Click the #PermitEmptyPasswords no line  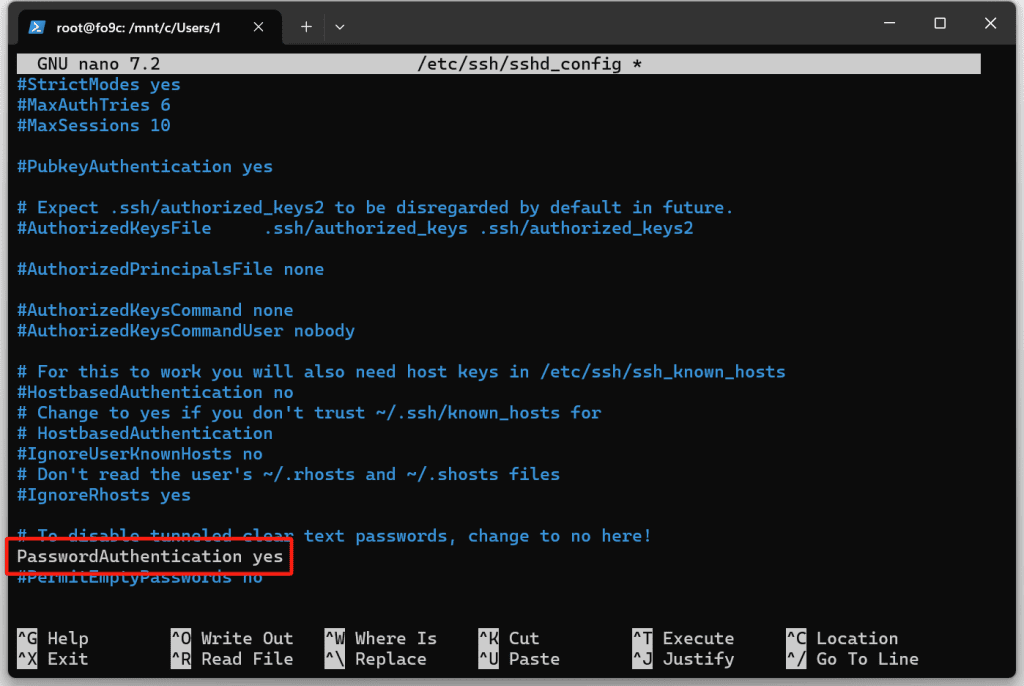pos(140,578)
